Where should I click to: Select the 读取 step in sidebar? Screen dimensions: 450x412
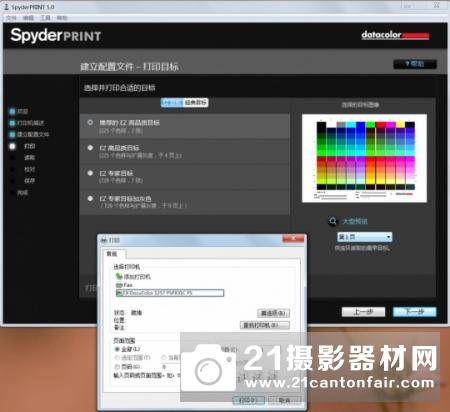pyautogui.click(x=29, y=158)
